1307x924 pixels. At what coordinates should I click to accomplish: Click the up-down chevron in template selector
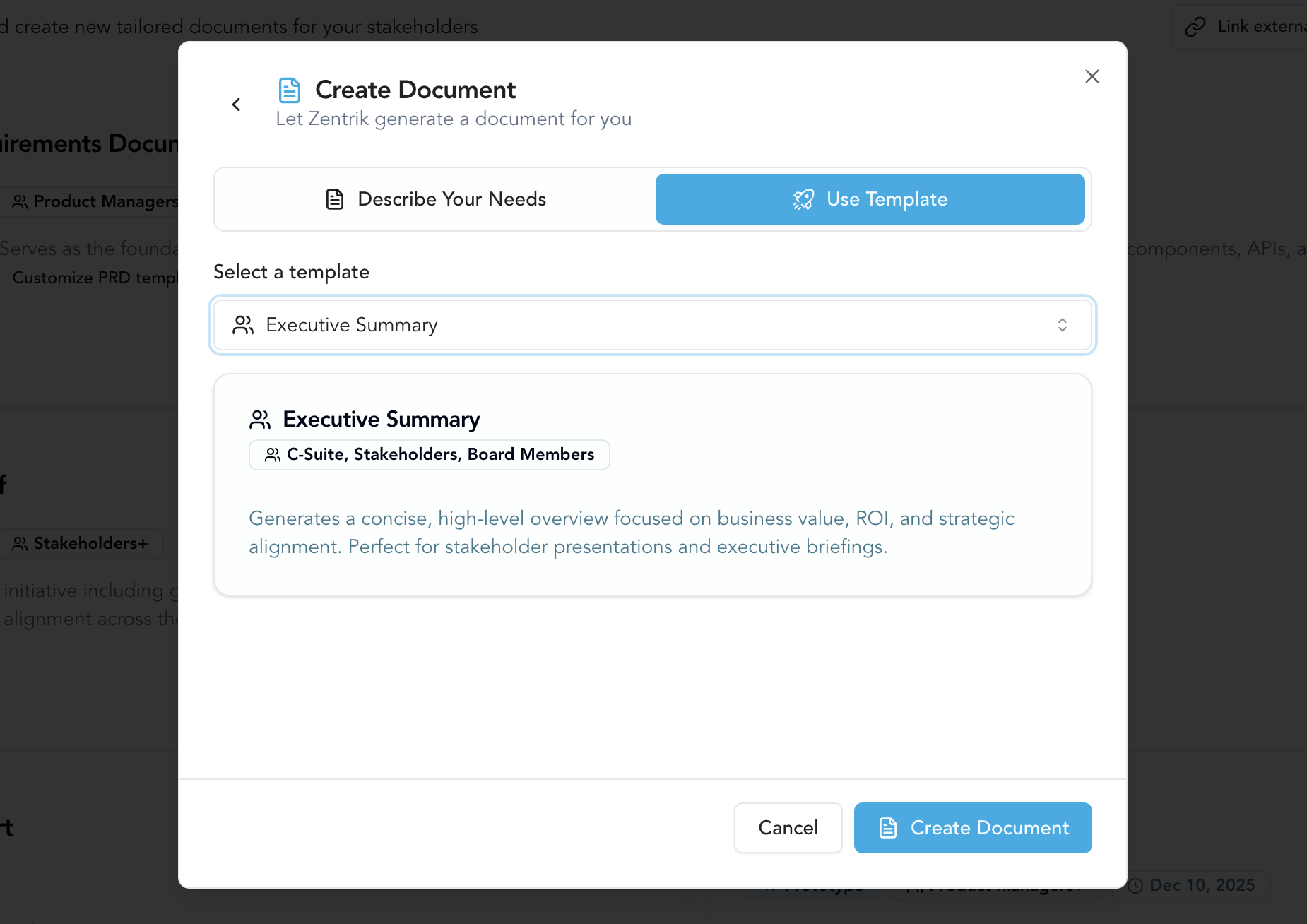(x=1063, y=325)
